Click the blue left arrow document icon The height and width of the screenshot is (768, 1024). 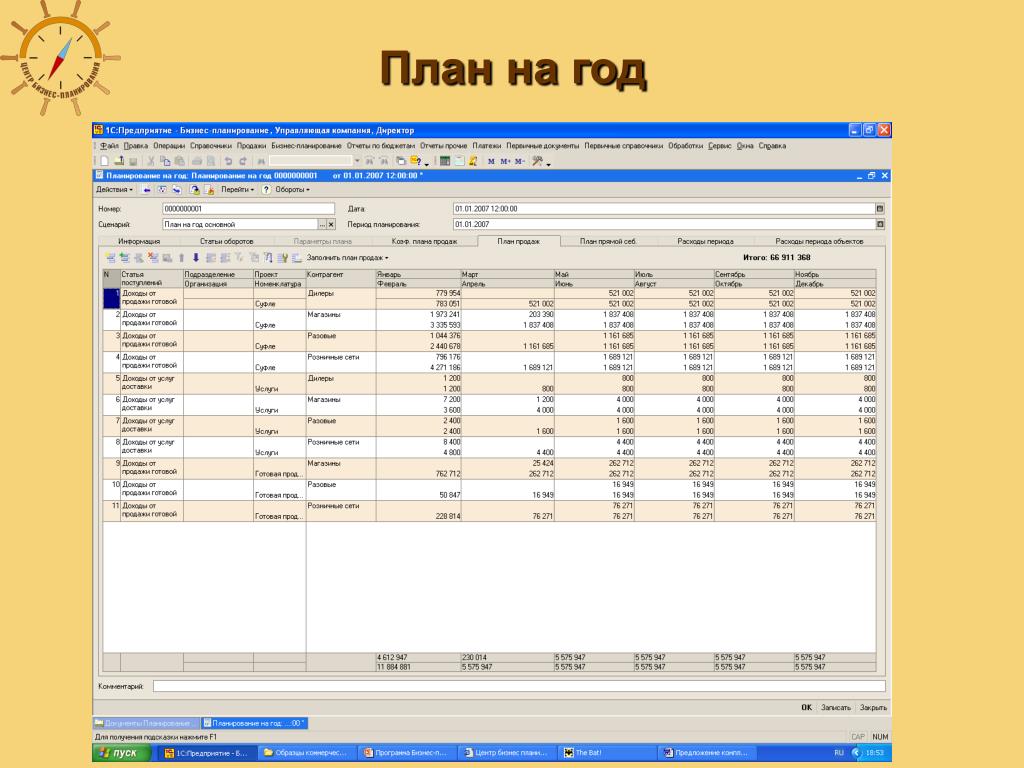[x=146, y=190]
